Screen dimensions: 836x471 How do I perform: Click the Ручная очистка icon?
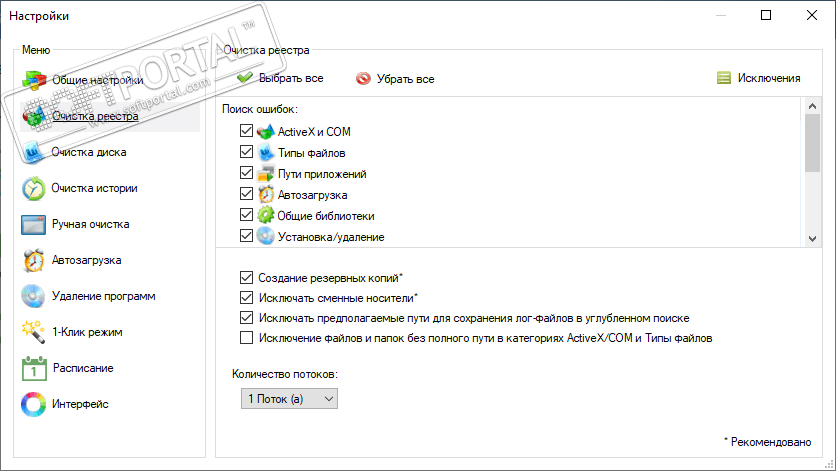[x=35, y=224]
